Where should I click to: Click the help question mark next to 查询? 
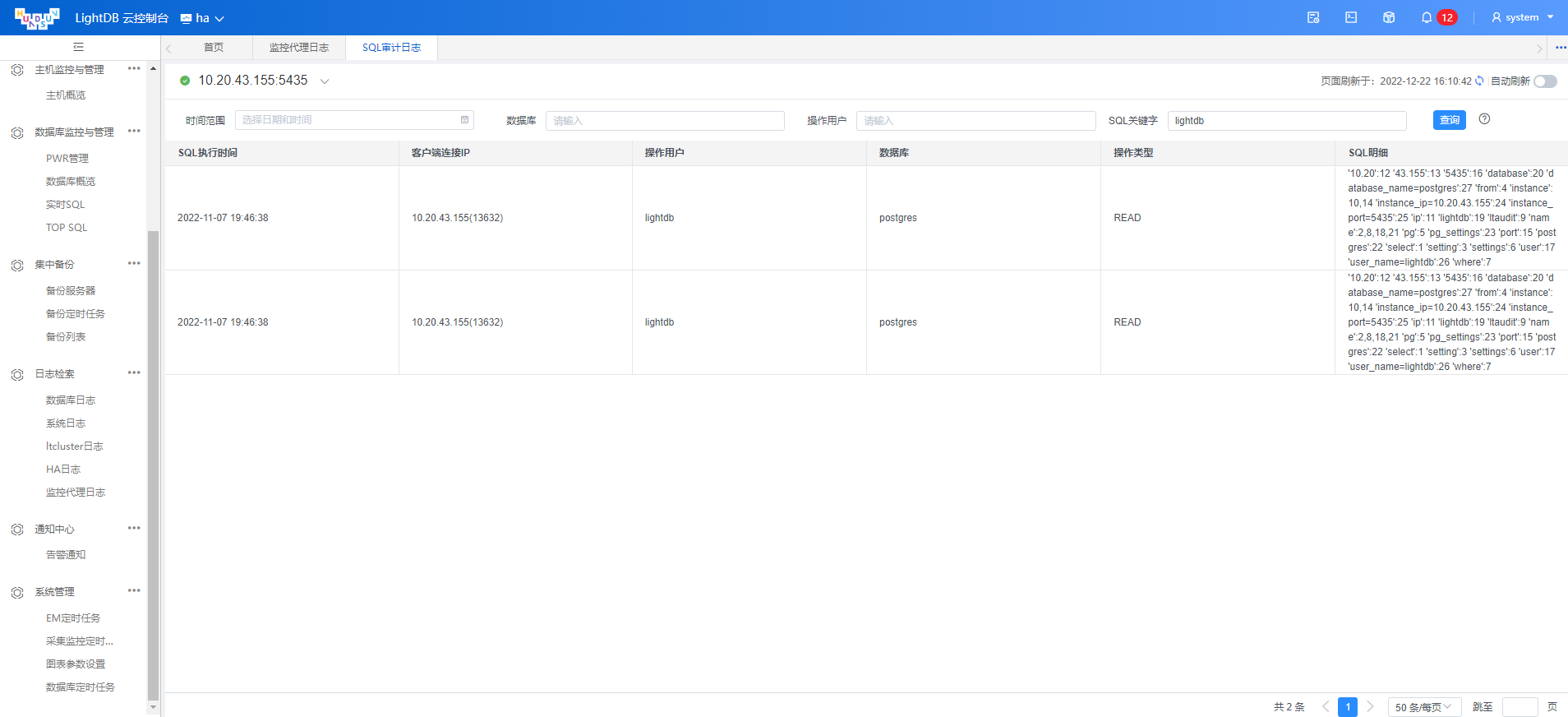pyautogui.click(x=1484, y=119)
